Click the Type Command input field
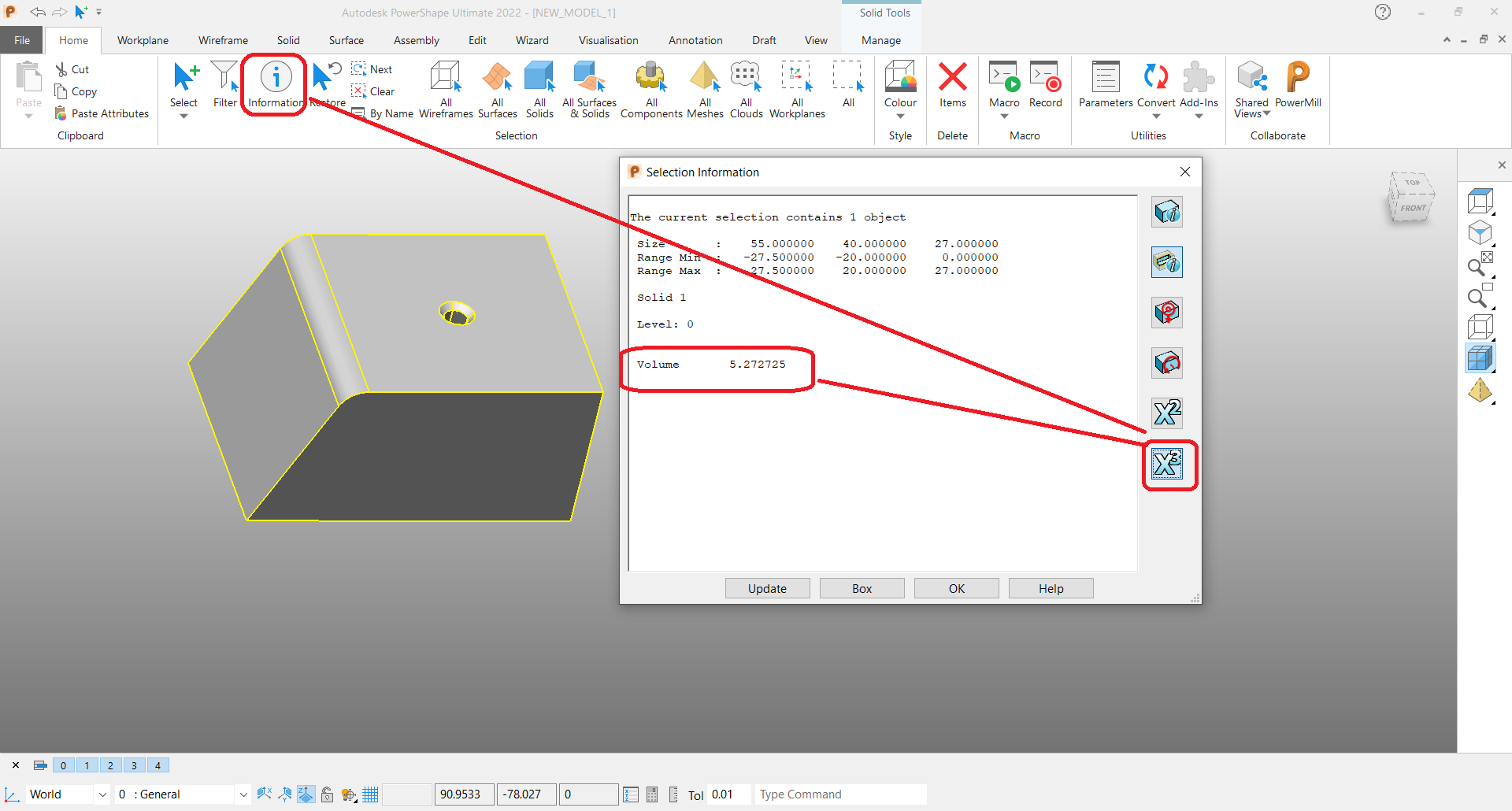 tap(839, 794)
